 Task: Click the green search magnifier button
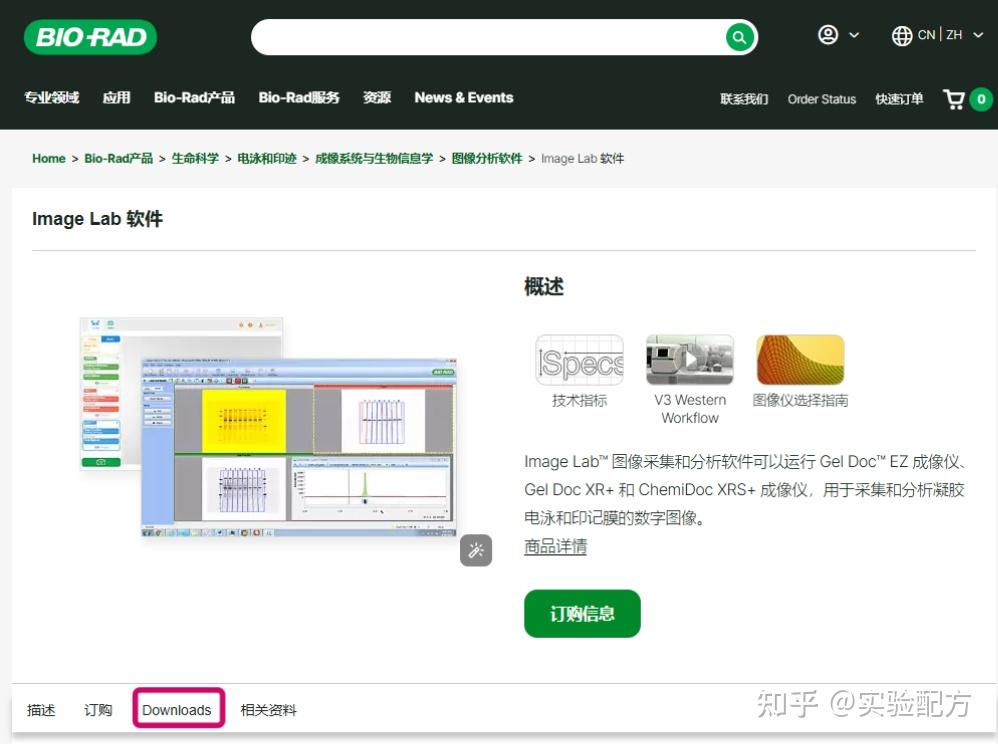[x=739, y=37]
